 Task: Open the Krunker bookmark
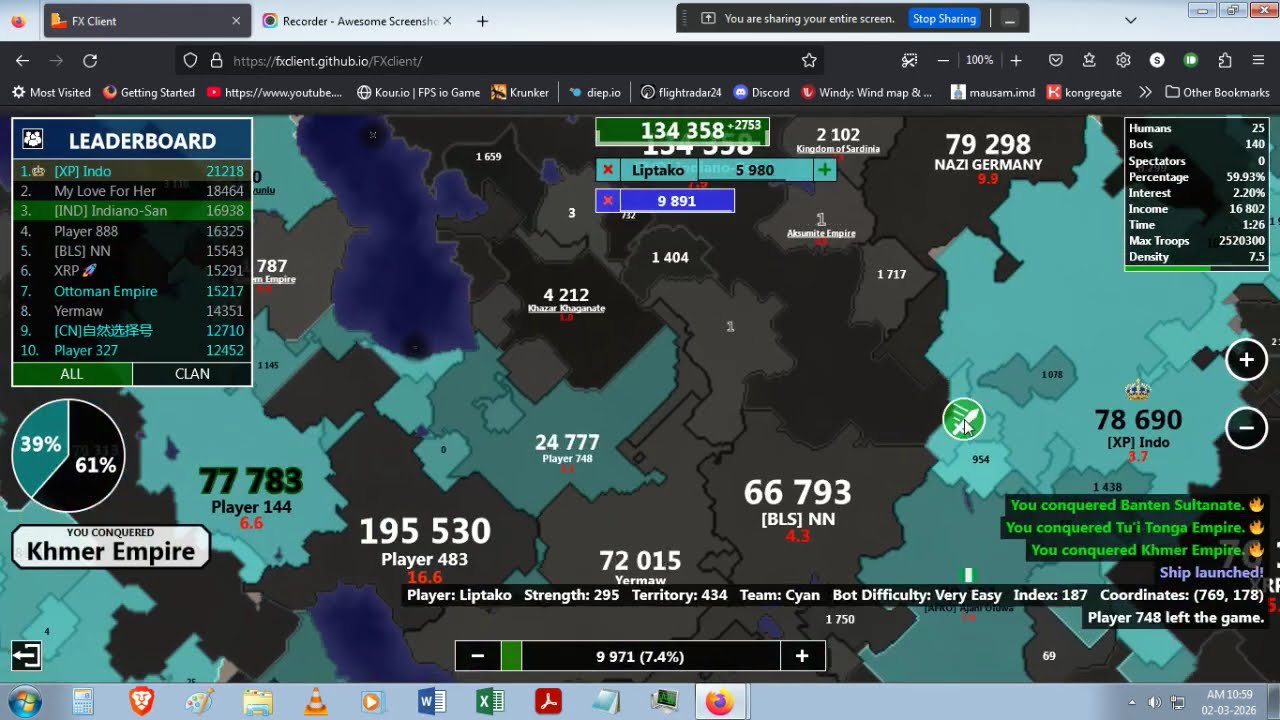pyautogui.click(x=519, y=92)
